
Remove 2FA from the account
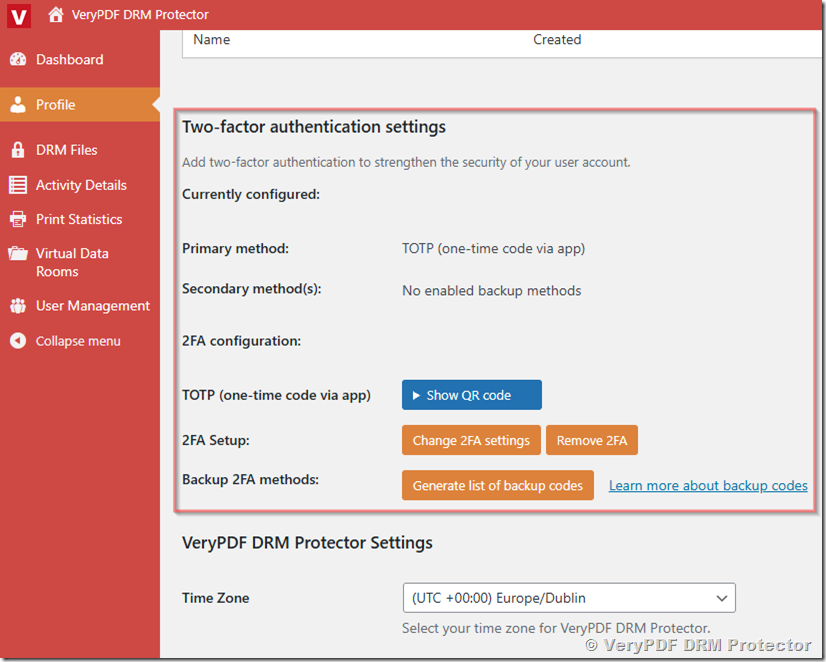click(x=591, y=439)
